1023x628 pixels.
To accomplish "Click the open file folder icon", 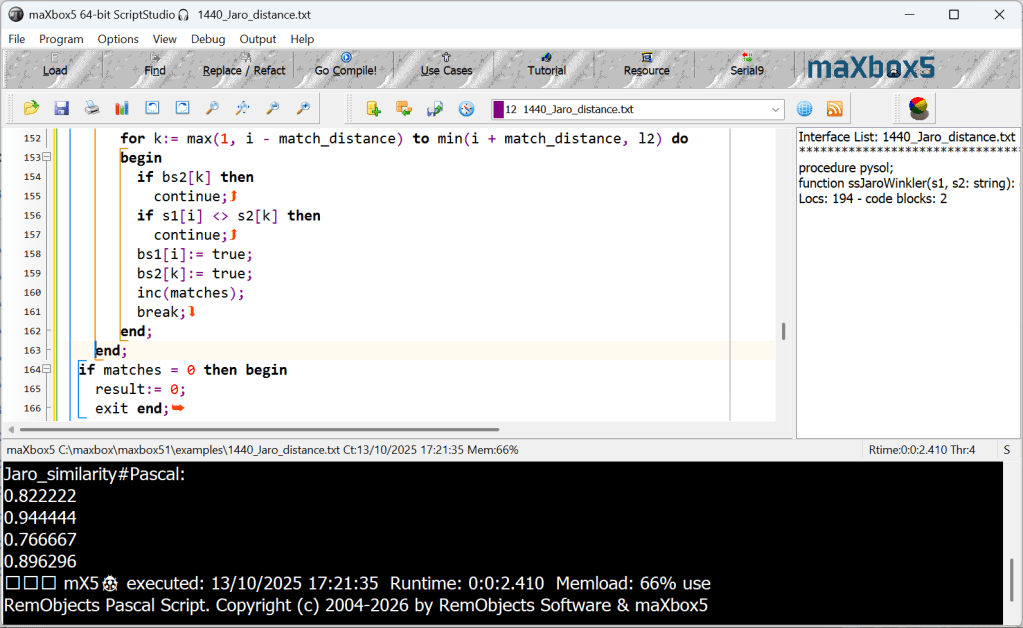I will pyautogui.click(x=31, y=108).
